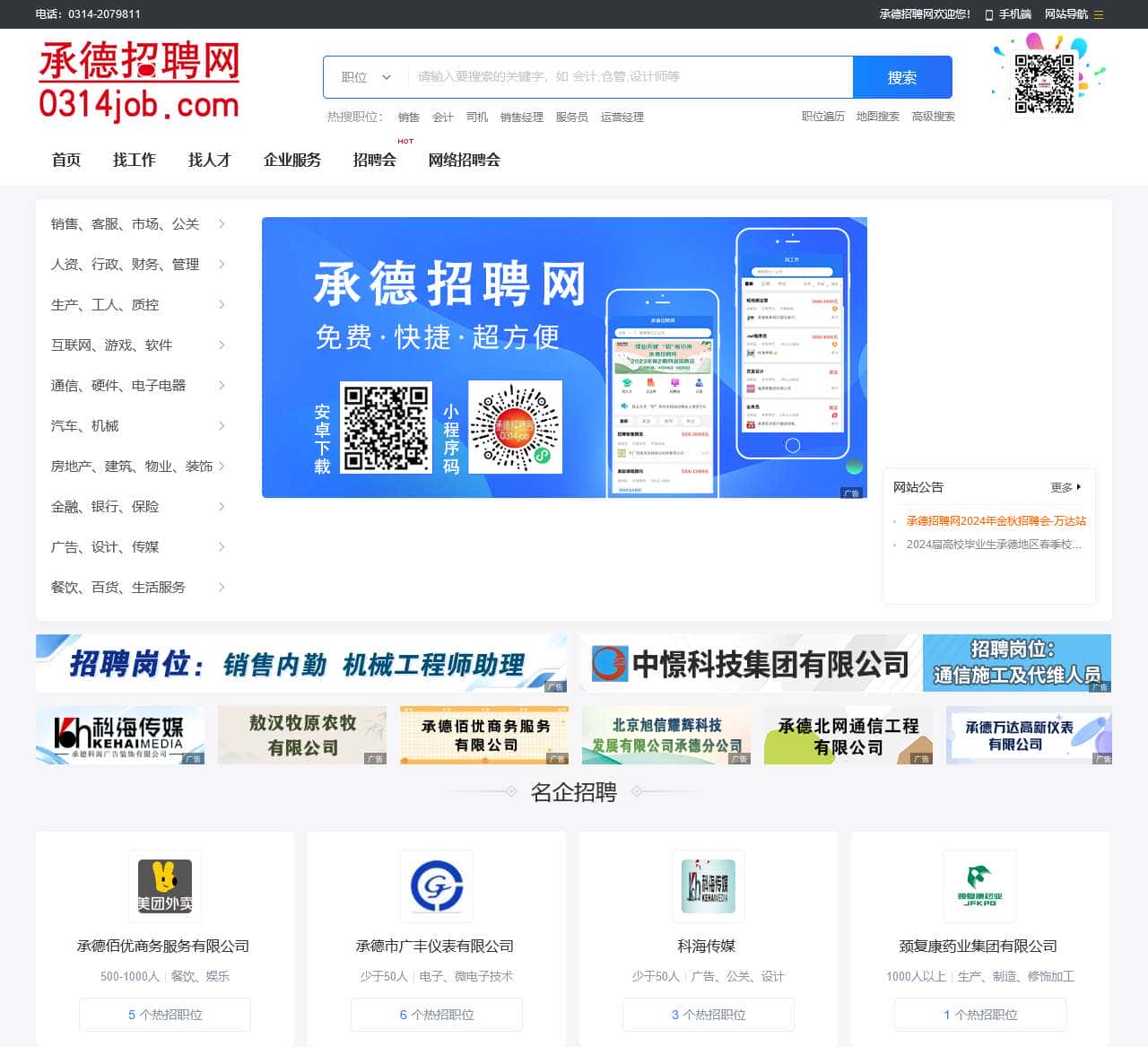Click 中憬科技集团有限公司 ad banner
Image resolution: width=1148 pixels, height=1047 pixels.
pos(846,663)
